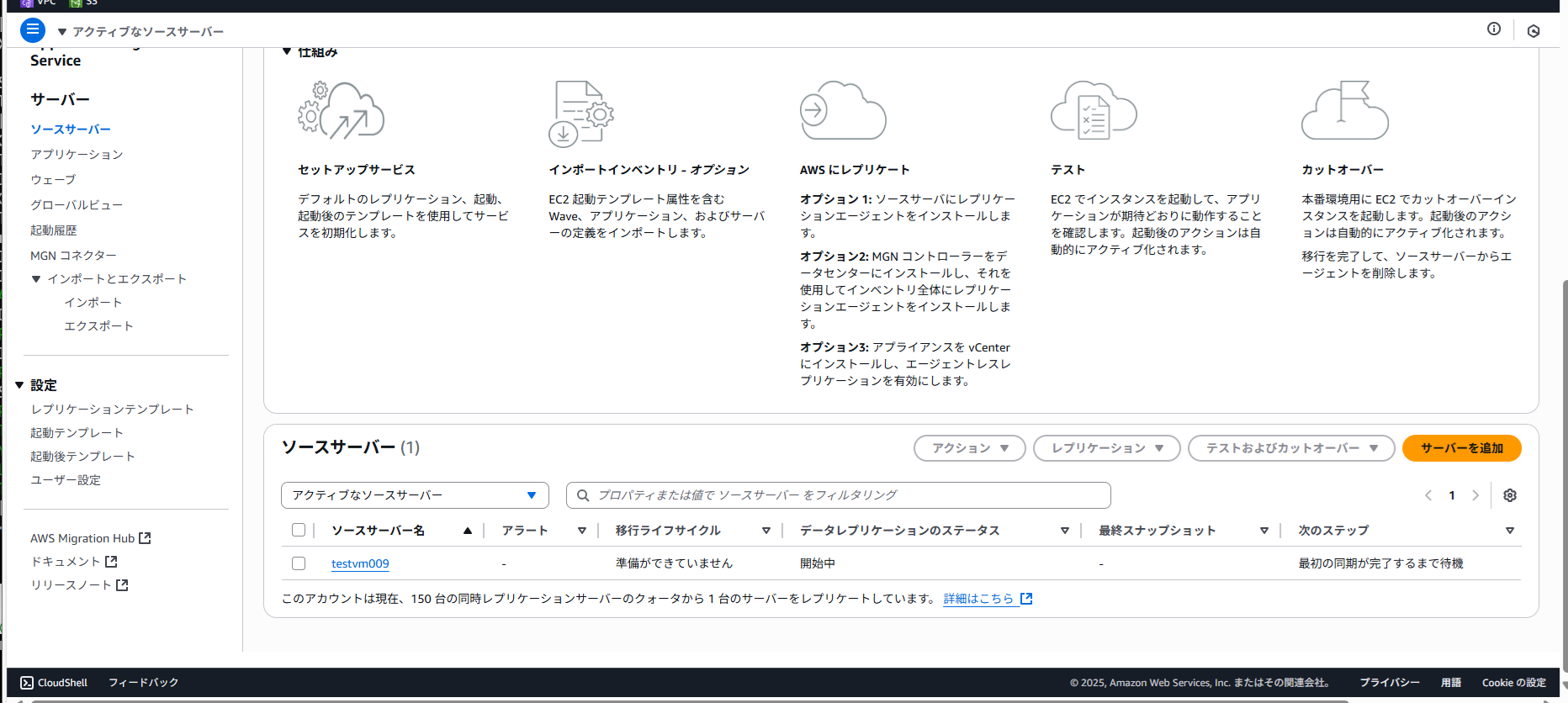Sort by 次のステップ column arrow
This screenshot has width=1568, height=703.
(1510, 531)
